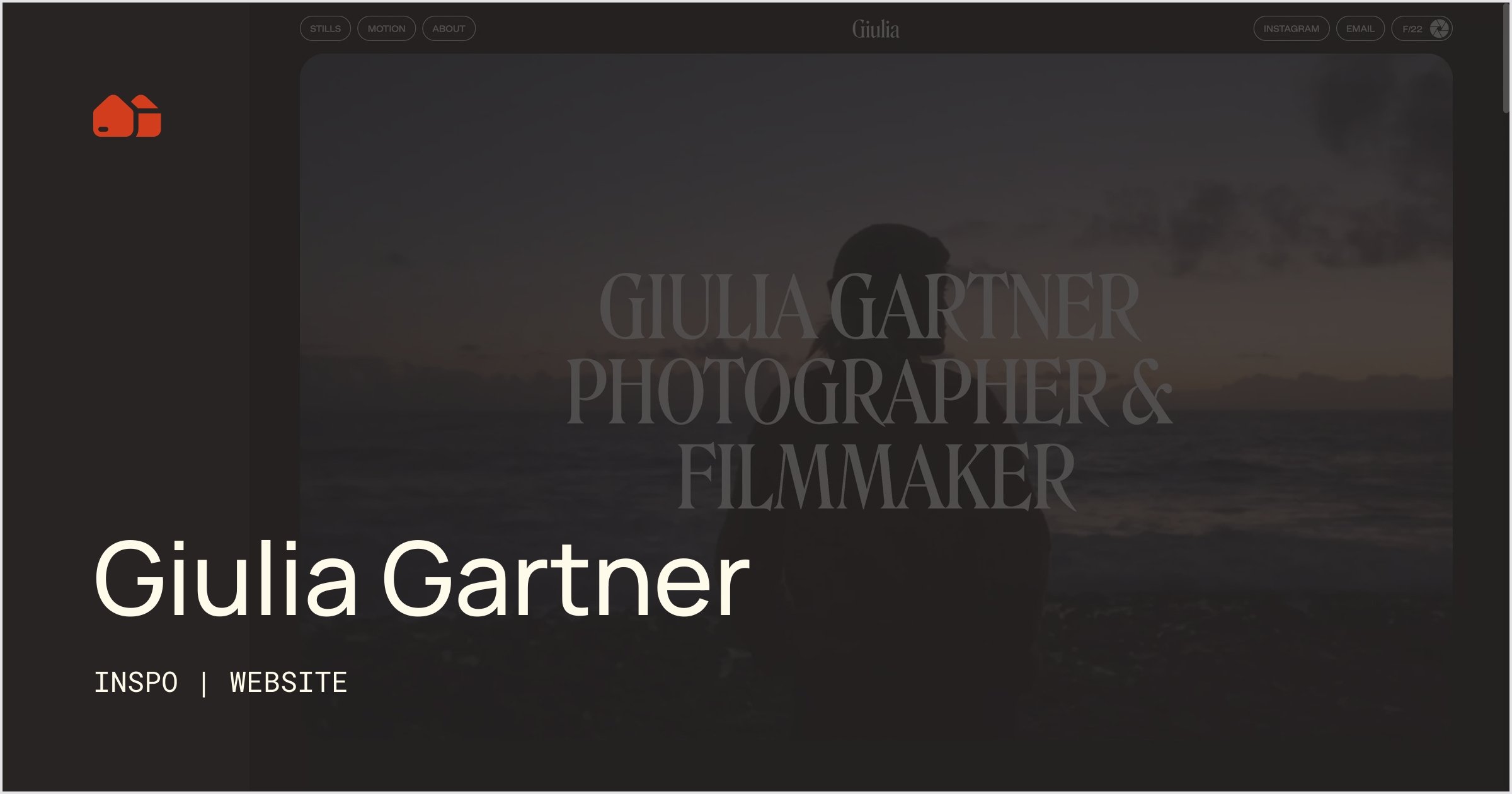This screenshot has height=794, width=1512.
Task: Follow the INSPO link below the heading
Action: (135, 682)
